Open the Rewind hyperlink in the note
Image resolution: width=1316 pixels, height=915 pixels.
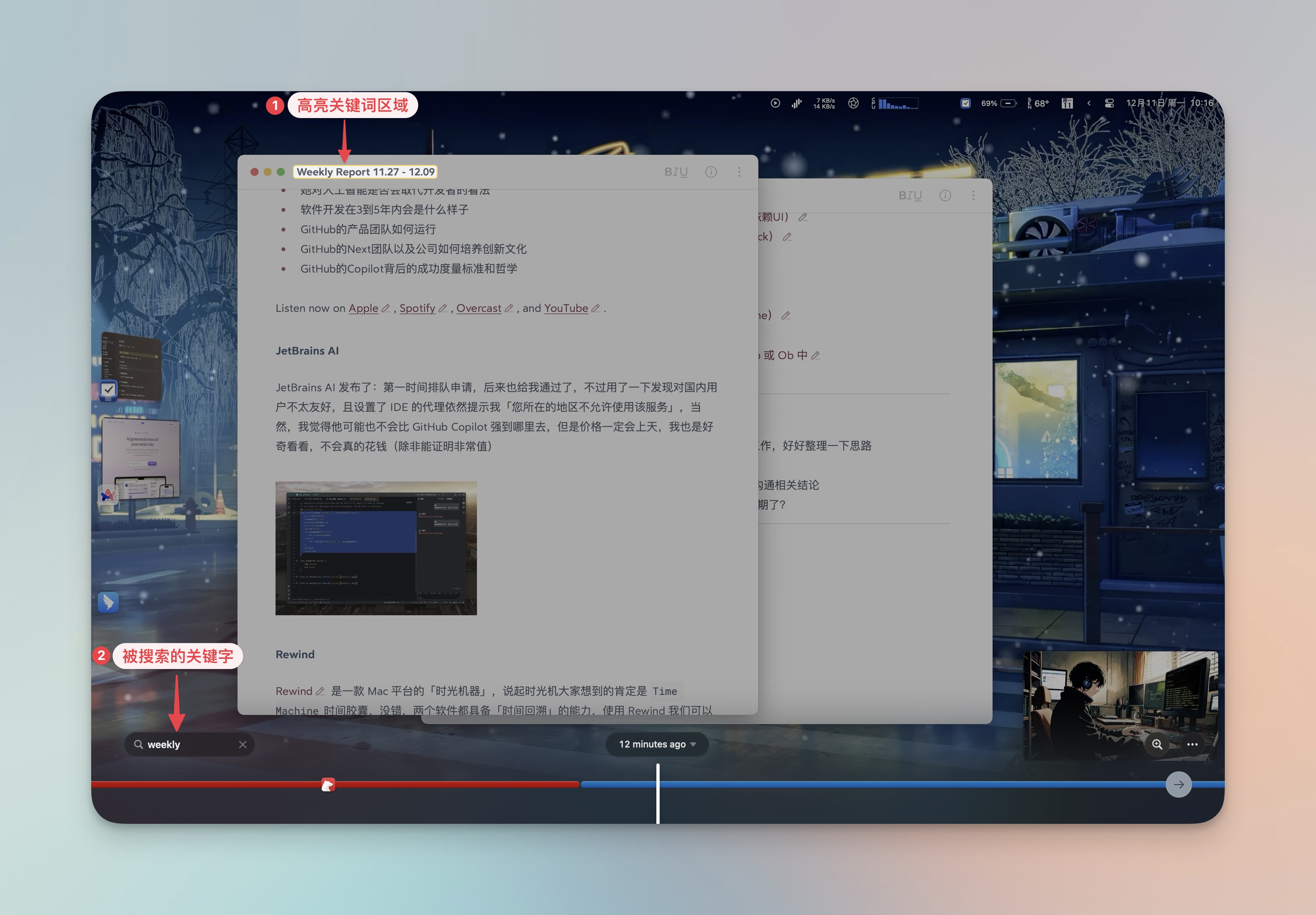(294, 691)
